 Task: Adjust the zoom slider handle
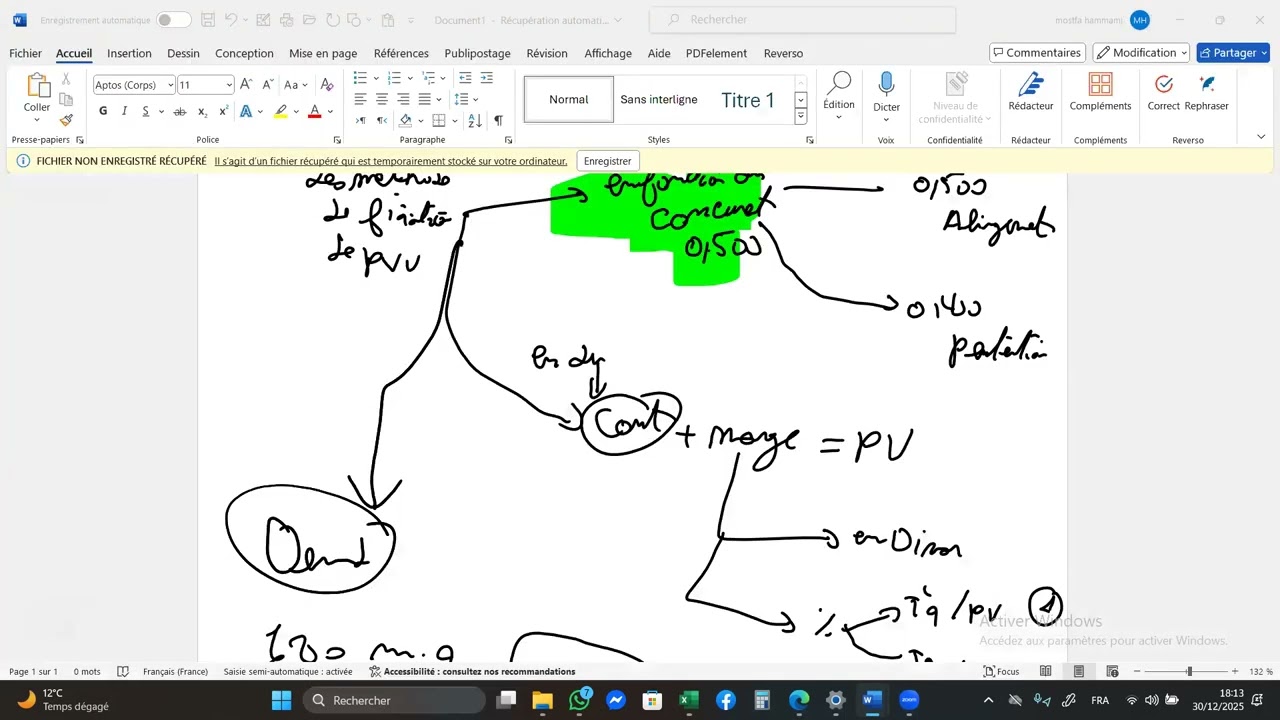pyautogui.click(x=1189, y=672)
